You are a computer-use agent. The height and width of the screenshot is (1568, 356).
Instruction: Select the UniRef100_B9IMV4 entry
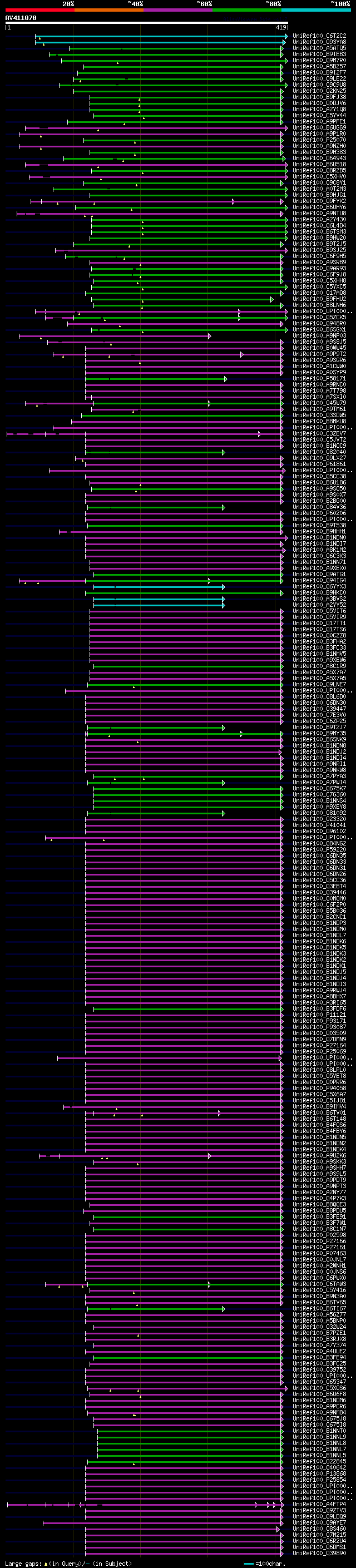(319, 1106)
